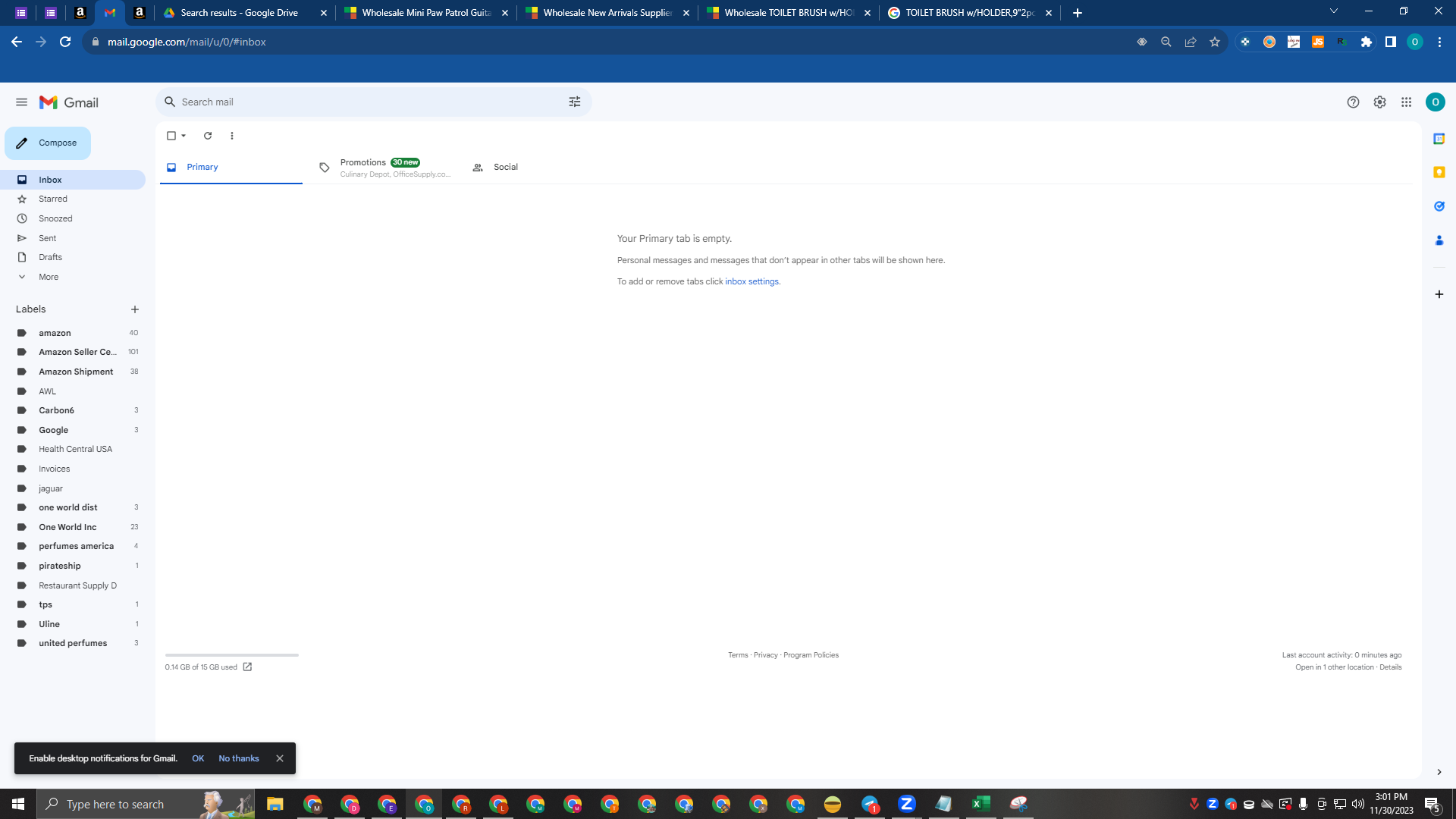Open a new browser tab with plus

(1077, 13)
